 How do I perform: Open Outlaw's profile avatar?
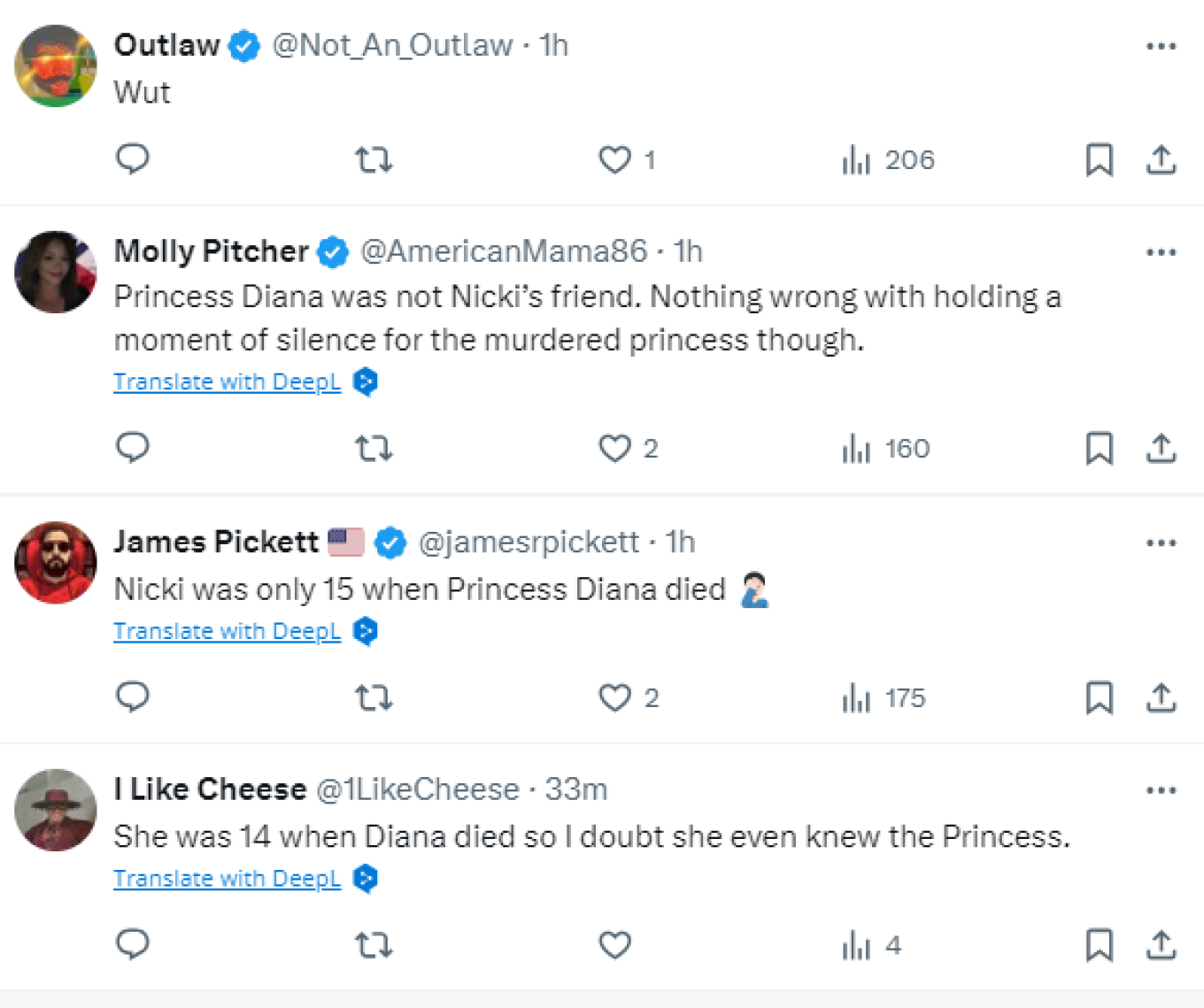(56, 66)
